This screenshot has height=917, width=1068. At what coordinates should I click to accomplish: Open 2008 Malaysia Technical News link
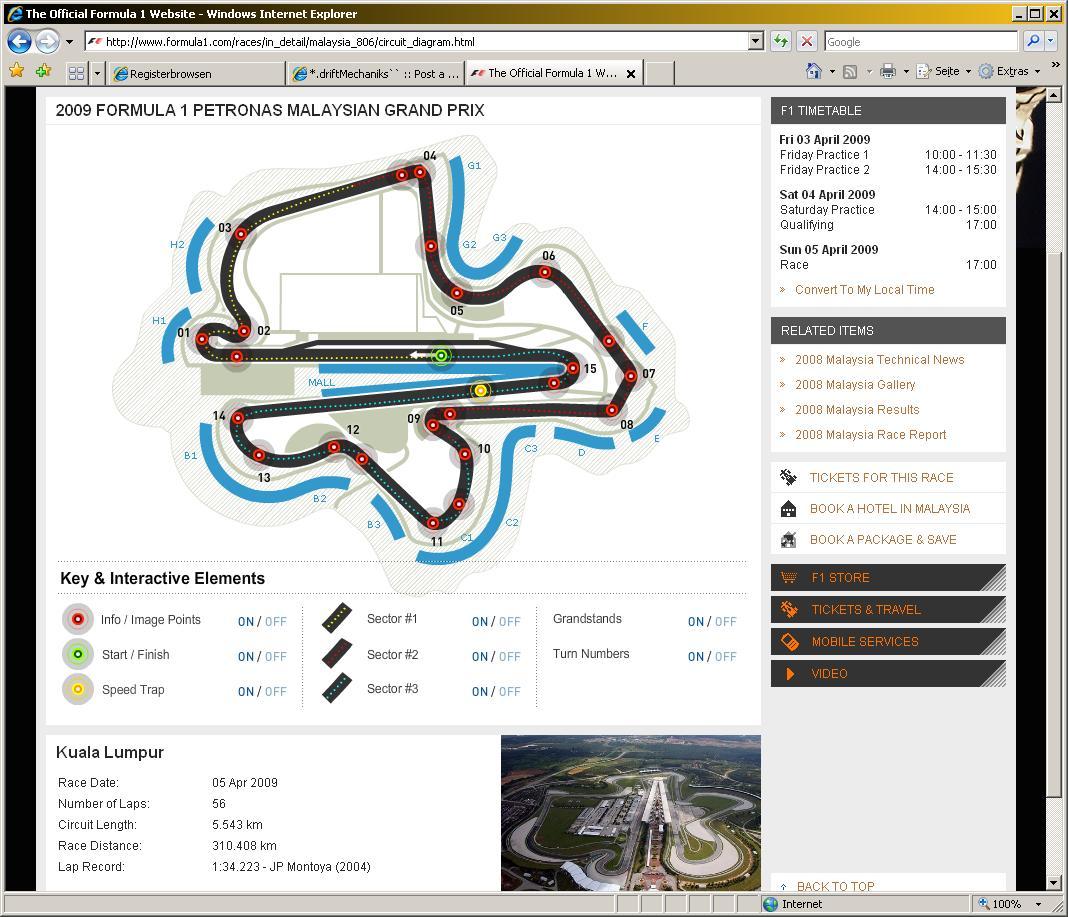pos(879,360)
